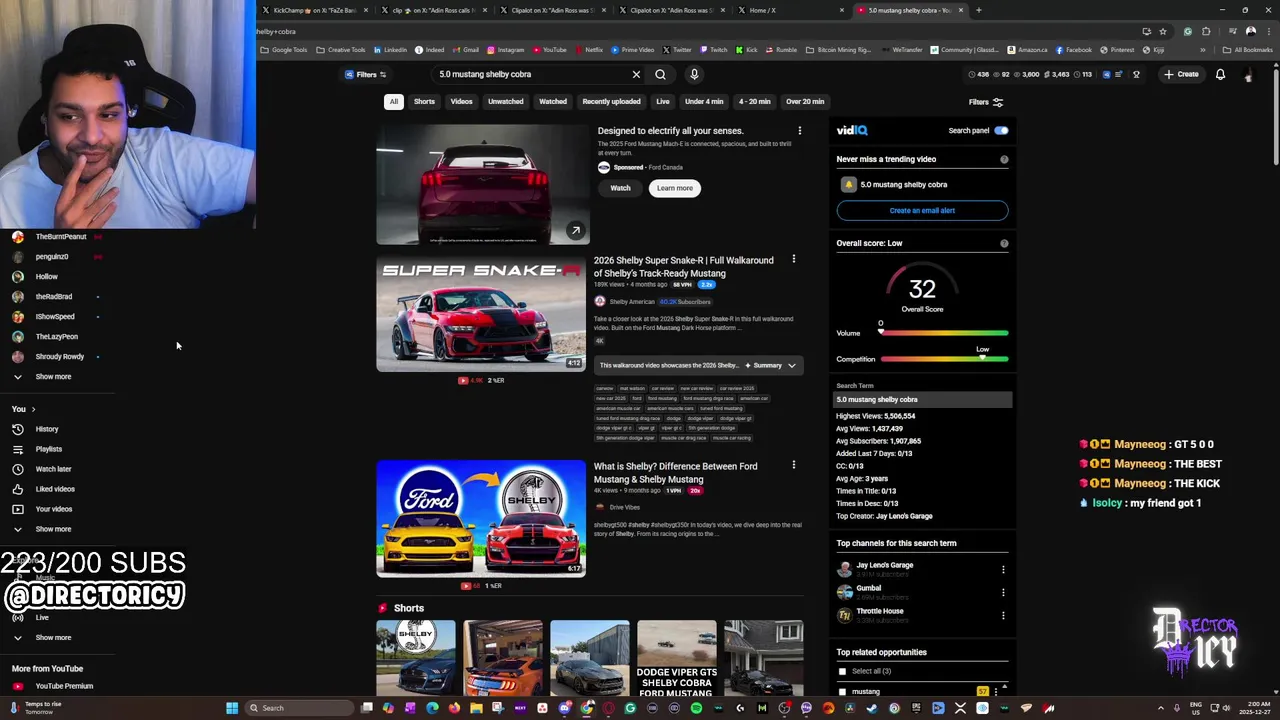Check the mustang keyword checkbox
Image resolution: width=1280 pixels, height=720 pixels.
pyautogui.click(x=842, y=691)
